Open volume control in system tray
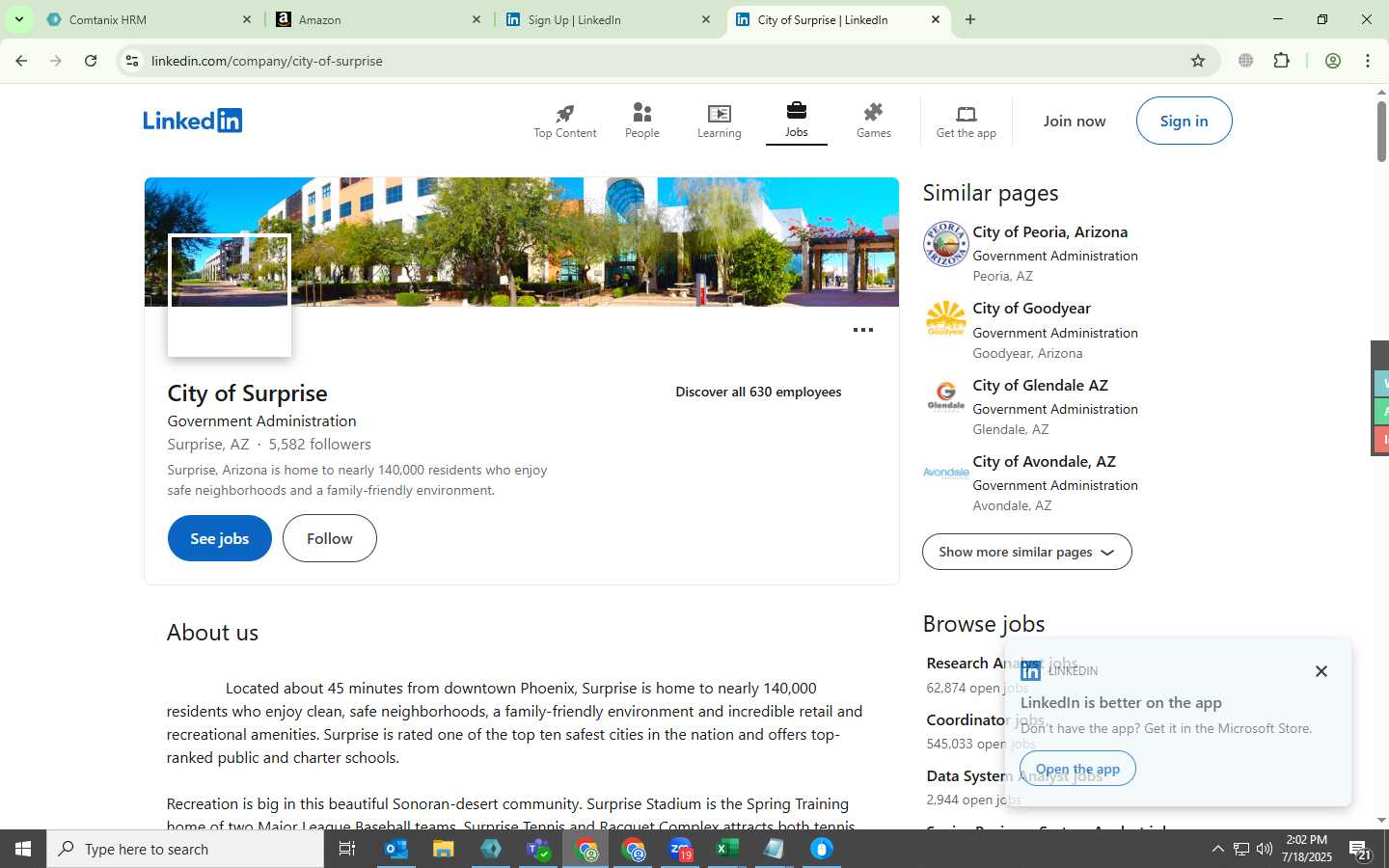1389x868 pixels. [x=1265, y=849]
